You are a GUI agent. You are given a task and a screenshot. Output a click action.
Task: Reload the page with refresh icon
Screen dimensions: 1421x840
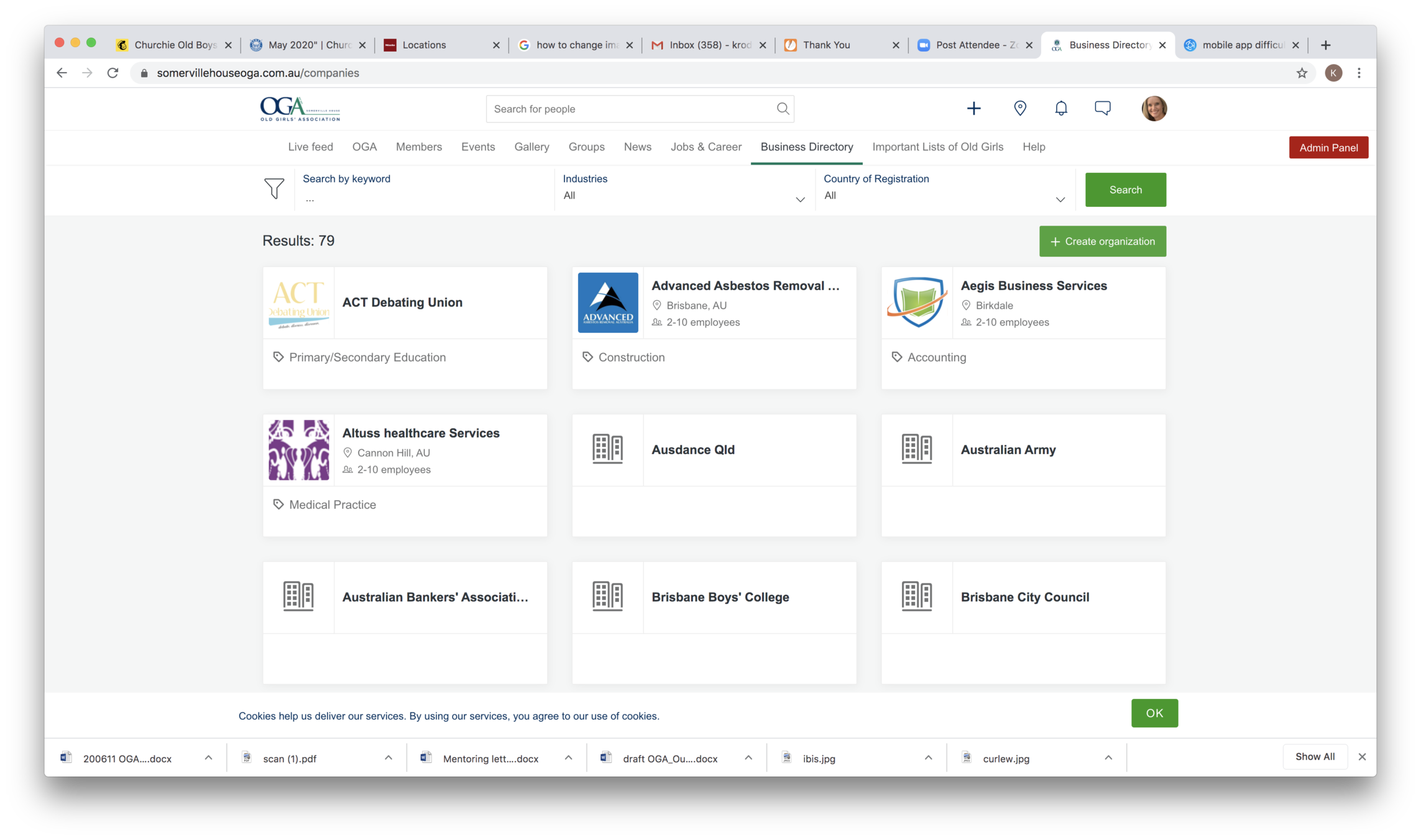(113, 73)
